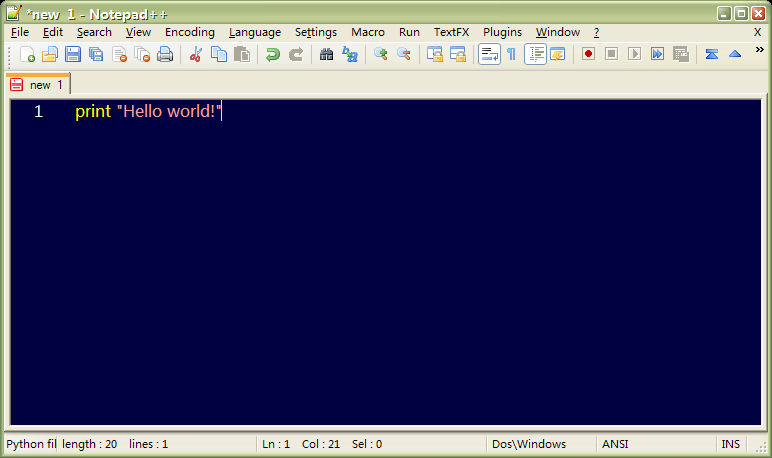Open the Edit menu
The height and width of the screenshot is (458, 772).
(x=53, y=33)
